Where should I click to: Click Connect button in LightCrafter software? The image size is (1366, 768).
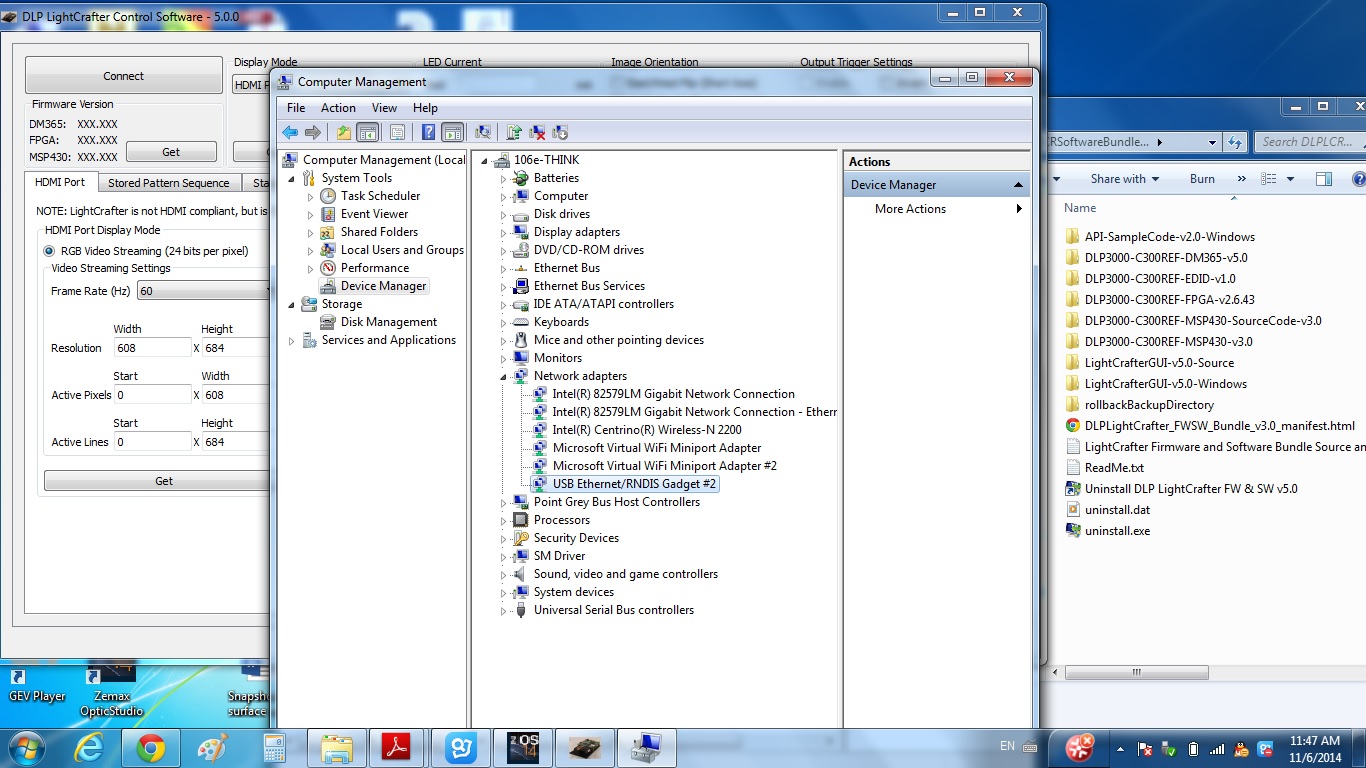[124, 76]
